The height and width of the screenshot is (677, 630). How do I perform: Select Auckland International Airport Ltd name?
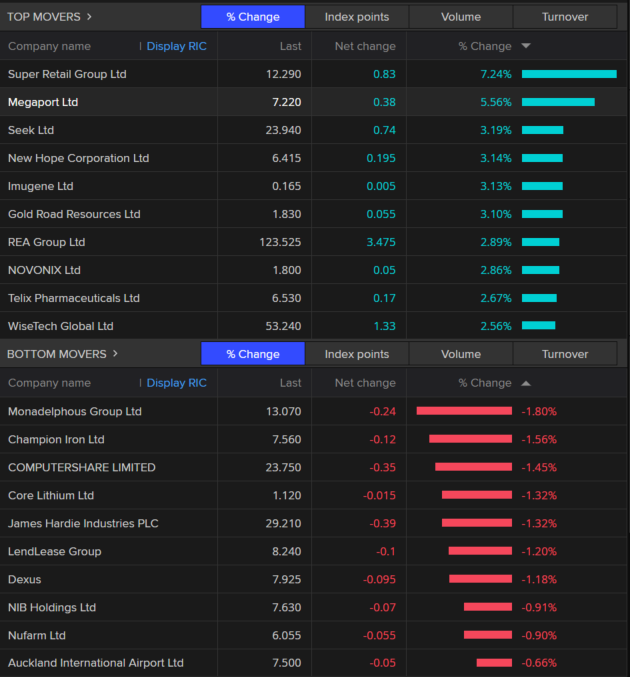[x=96, y=663]
